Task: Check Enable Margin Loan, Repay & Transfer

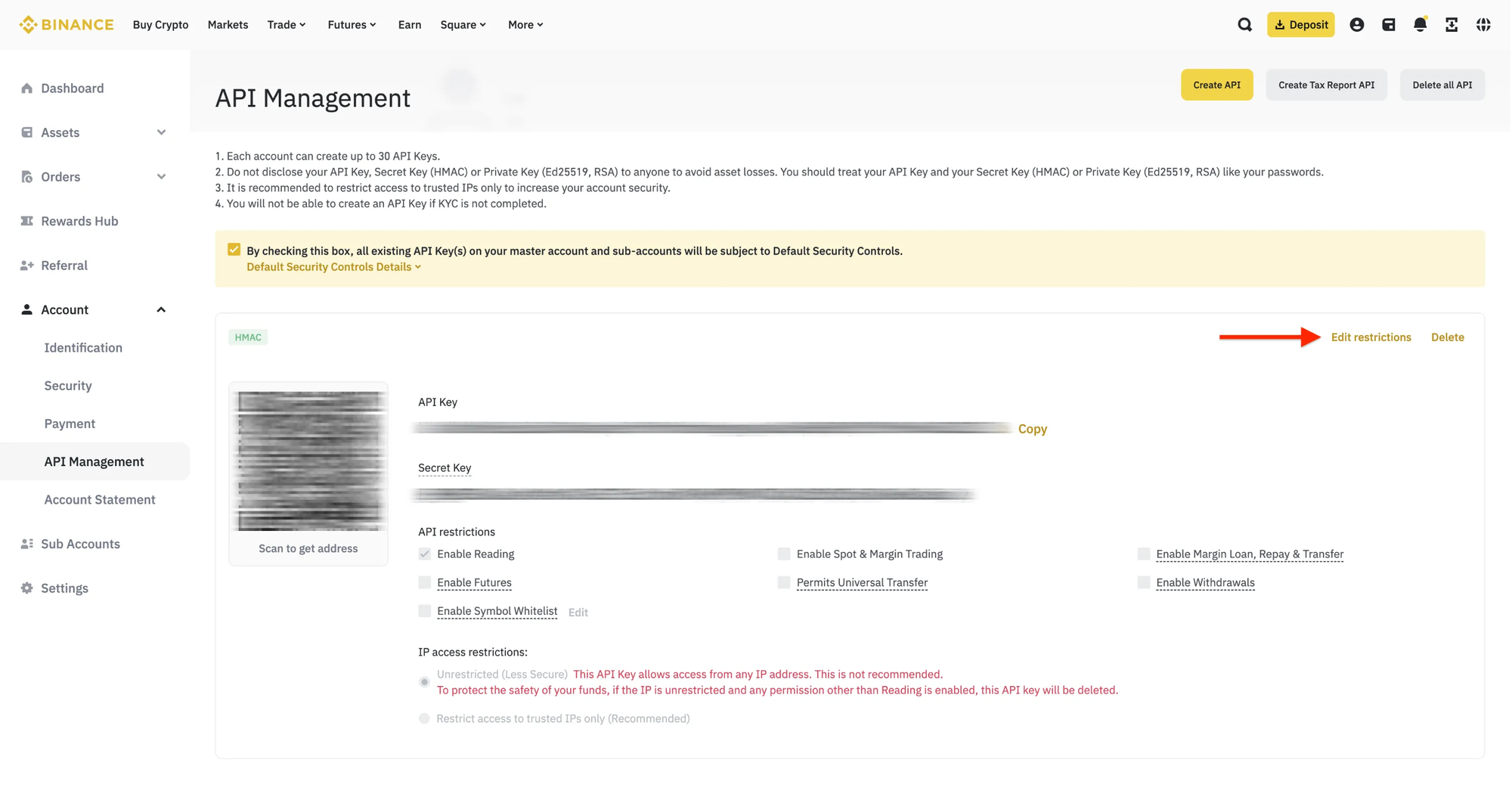Action: pos(1144,554)
